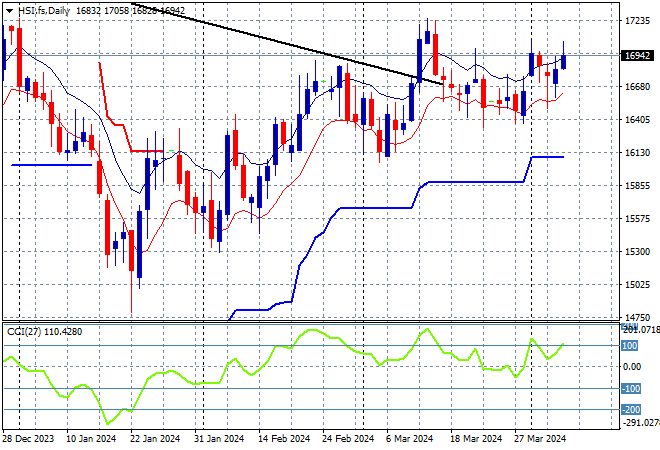
Task: Click the 16130 price axis label
Action: pyautogui.click(x=637, y=152)
